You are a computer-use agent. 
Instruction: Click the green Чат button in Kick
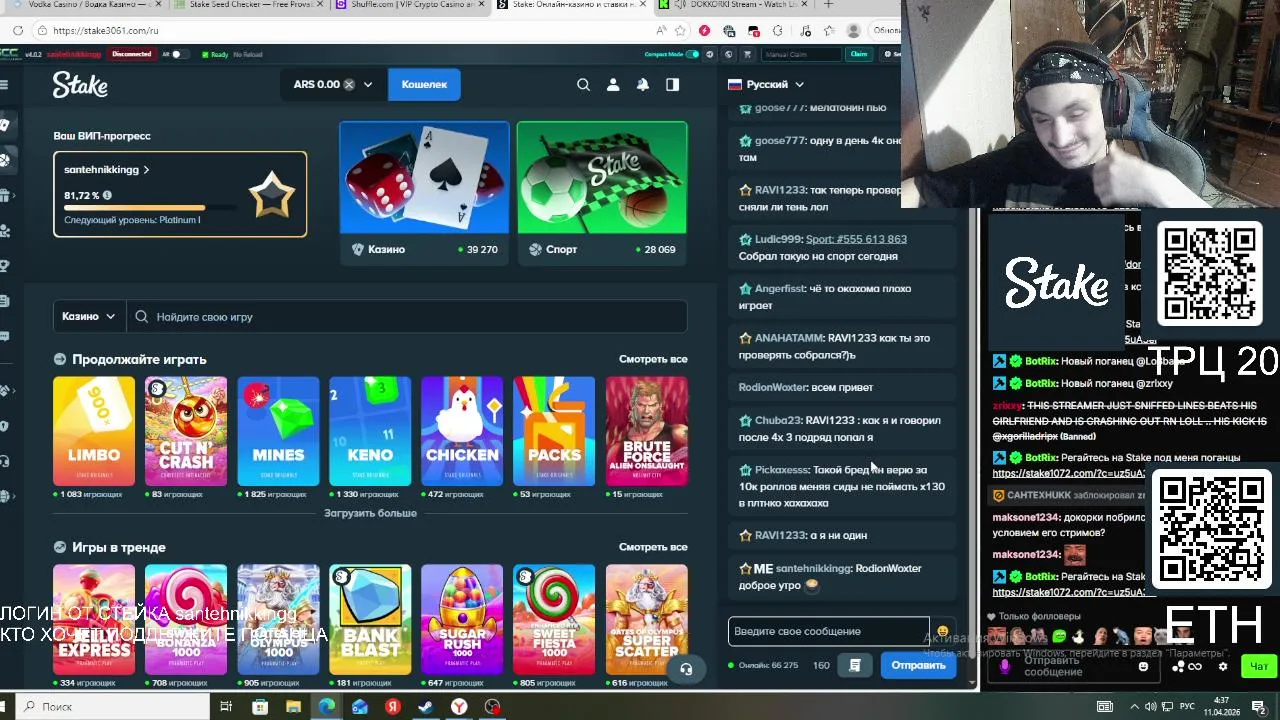(x=1258, y=667)
